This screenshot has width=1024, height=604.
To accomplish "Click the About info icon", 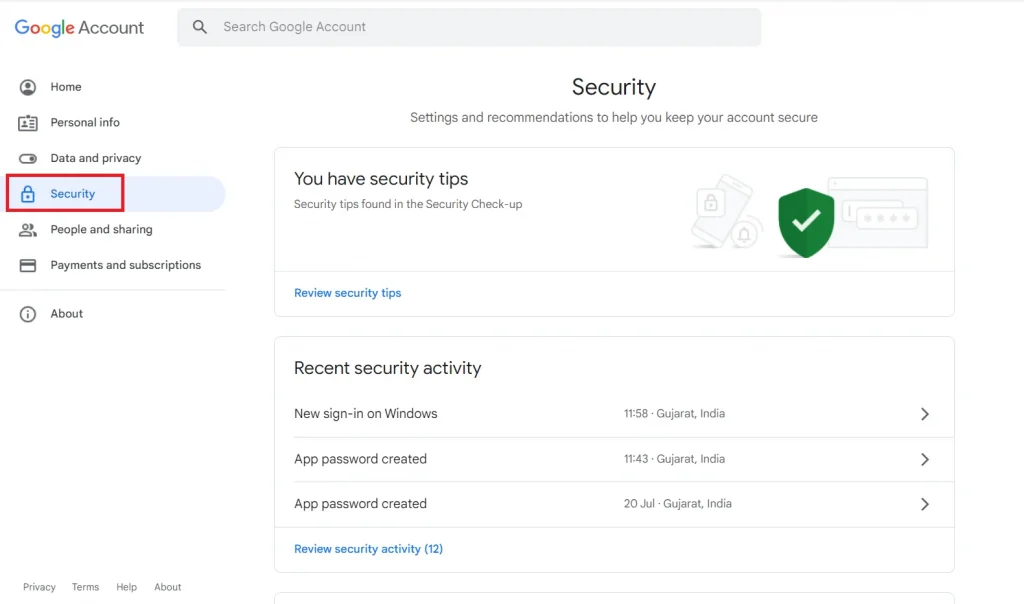I will tap(28, 313).
